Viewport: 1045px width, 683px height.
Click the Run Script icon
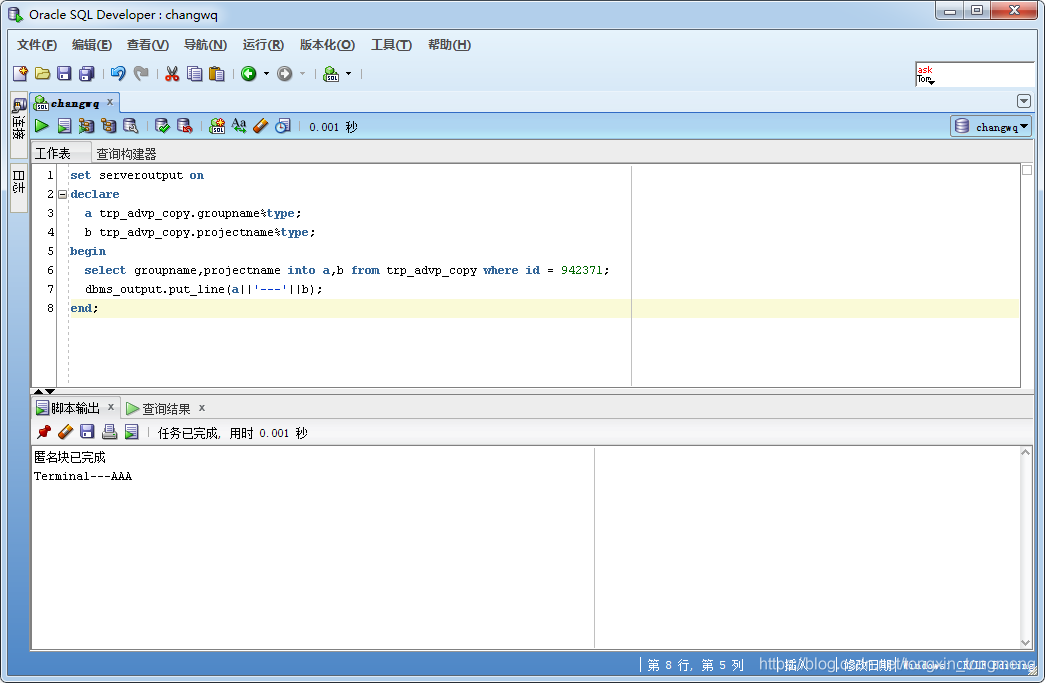(64, 125)
